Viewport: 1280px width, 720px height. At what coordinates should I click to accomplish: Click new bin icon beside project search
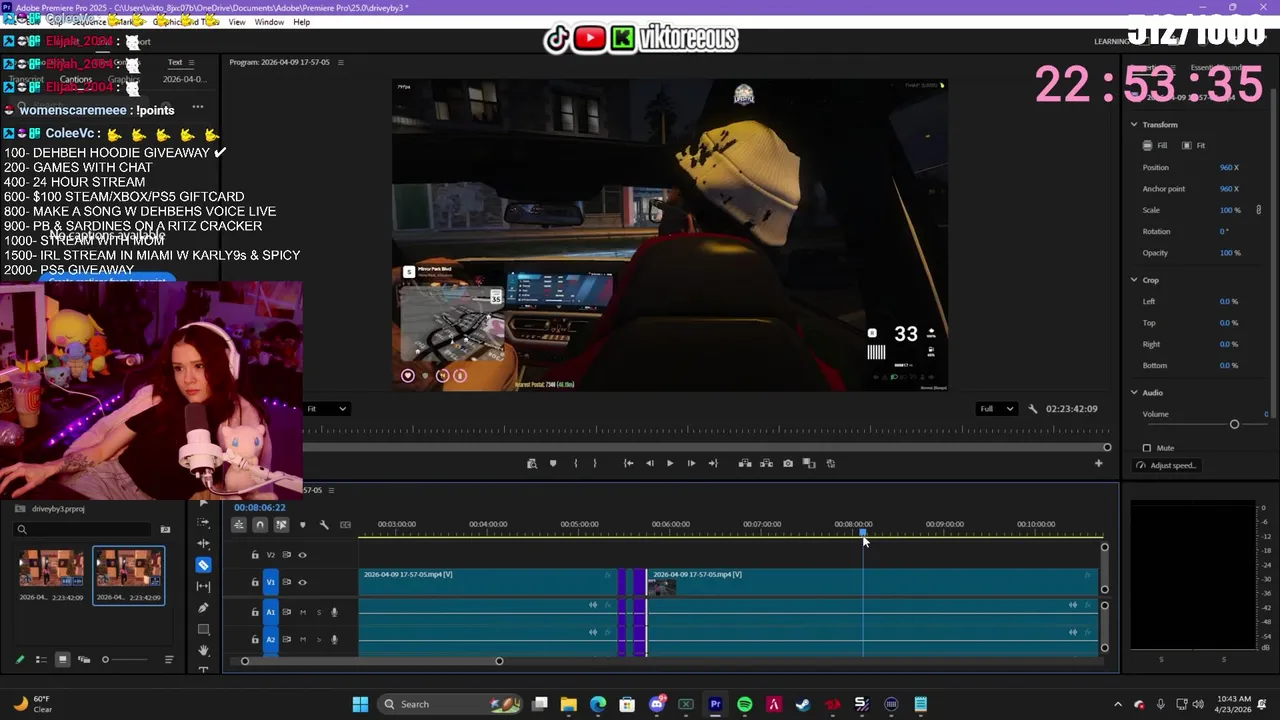tap(165, 530)
